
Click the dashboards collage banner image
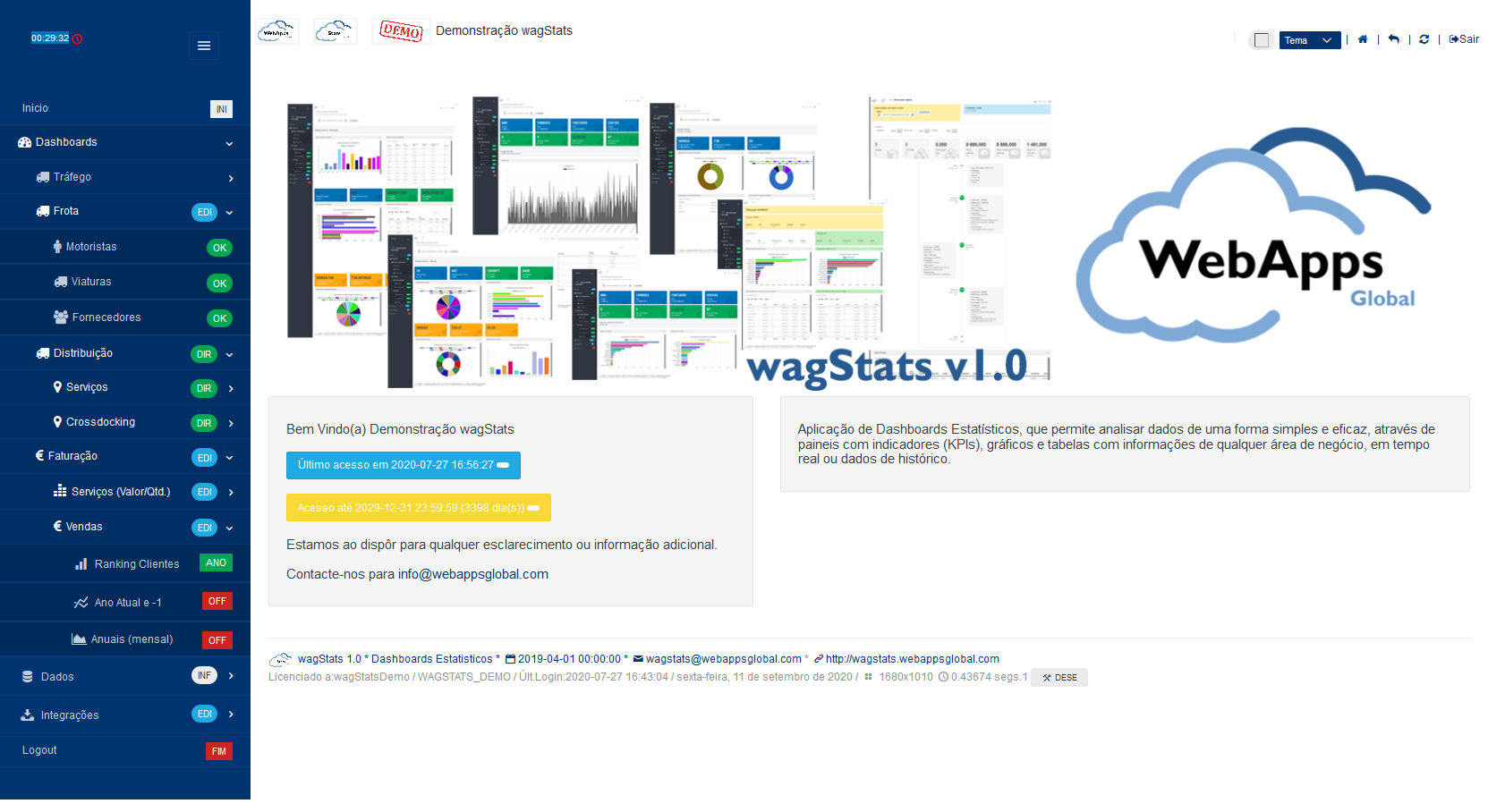click(668, 242)
